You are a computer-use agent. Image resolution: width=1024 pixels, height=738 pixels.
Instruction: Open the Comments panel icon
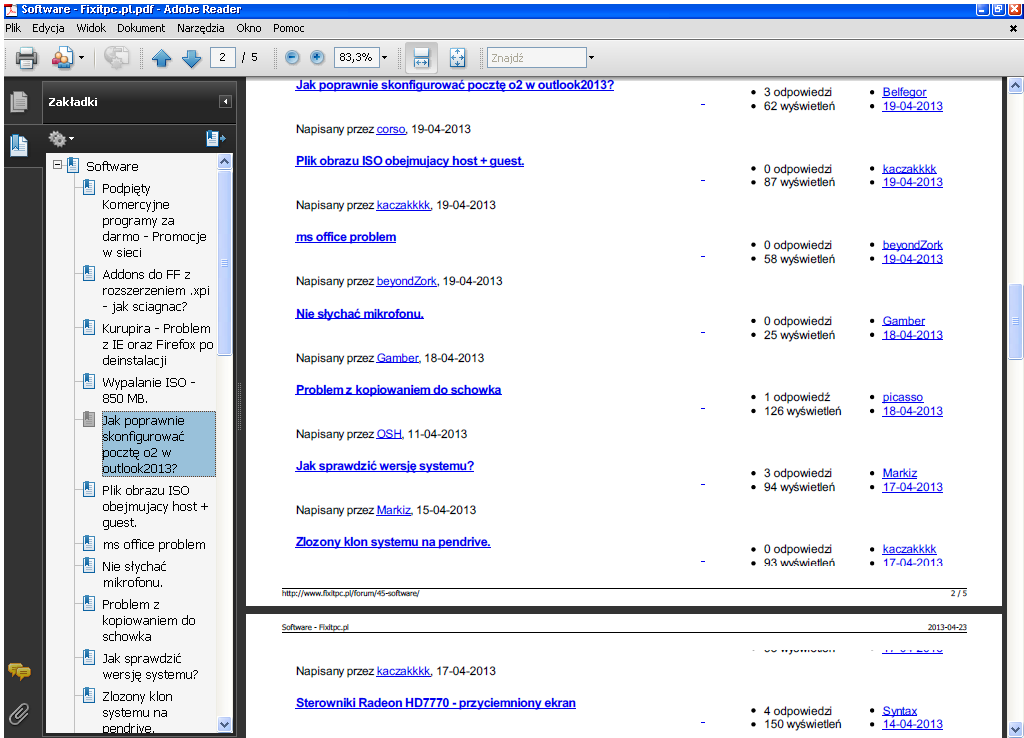(19, 671)
